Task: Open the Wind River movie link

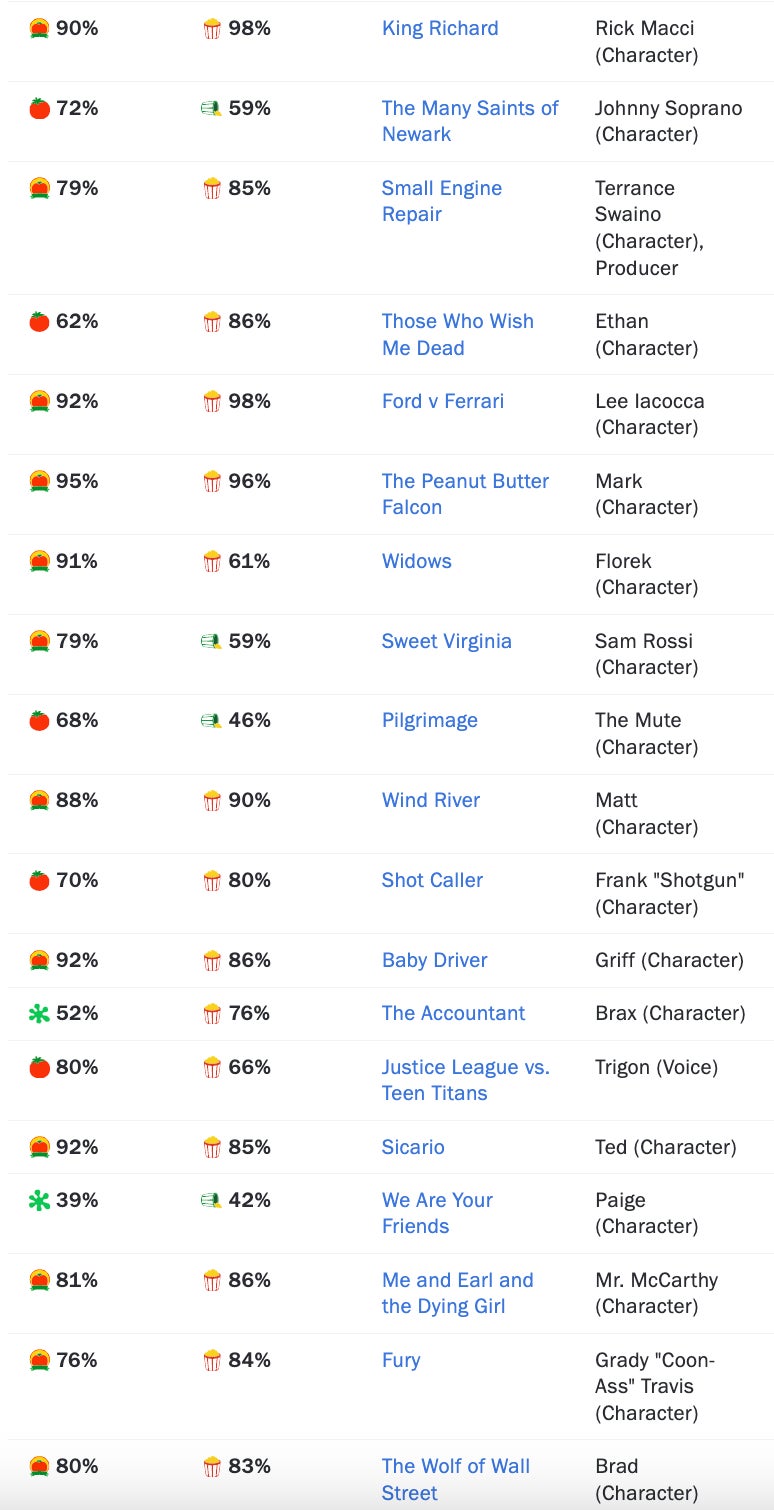Action: pos(431,800)
